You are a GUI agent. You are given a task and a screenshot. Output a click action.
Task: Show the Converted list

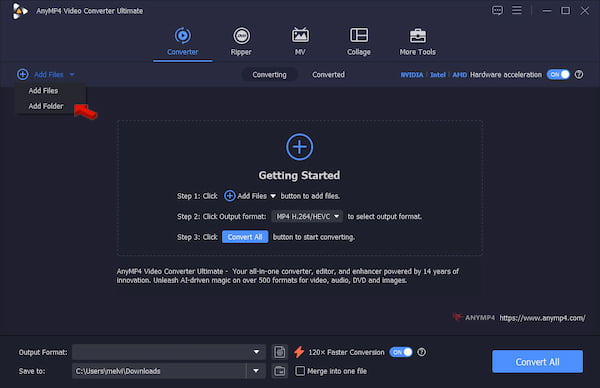coord(328,75)
